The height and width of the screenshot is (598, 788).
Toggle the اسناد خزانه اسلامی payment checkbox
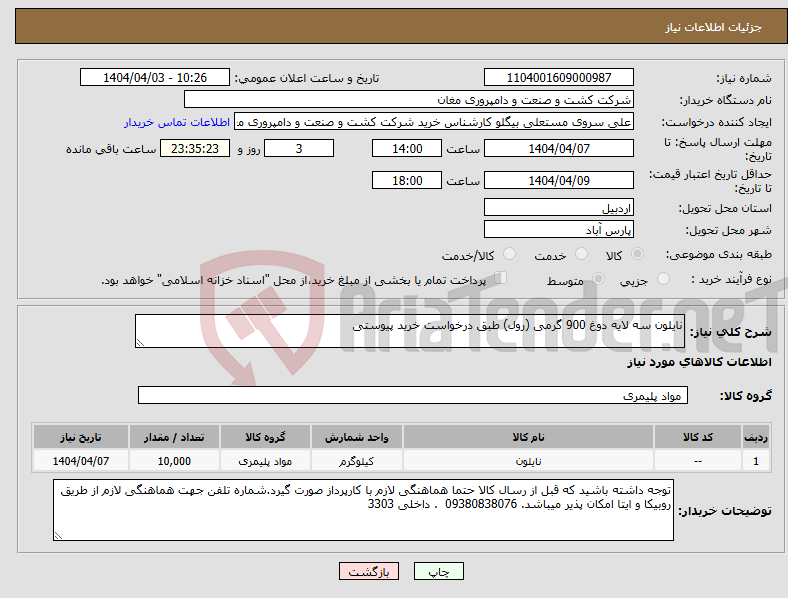tap(501, 278)
